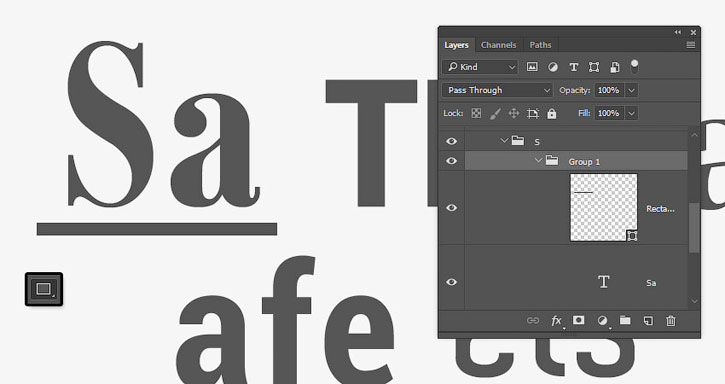725x384 pixels.
Task: Click the Recta... layer name
Action: tap(660, 209)
